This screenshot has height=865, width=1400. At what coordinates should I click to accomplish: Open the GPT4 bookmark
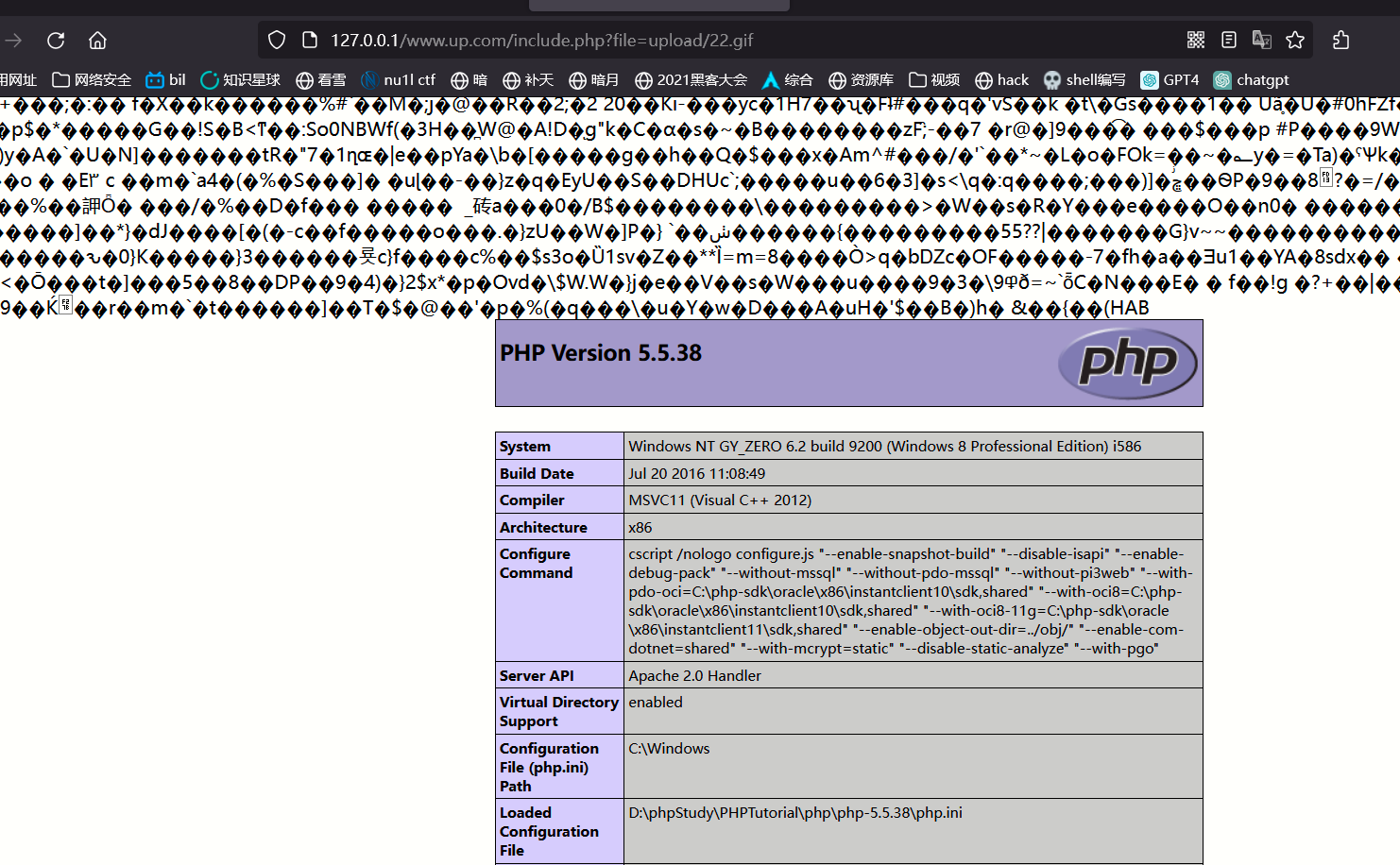click(1170, 80)
